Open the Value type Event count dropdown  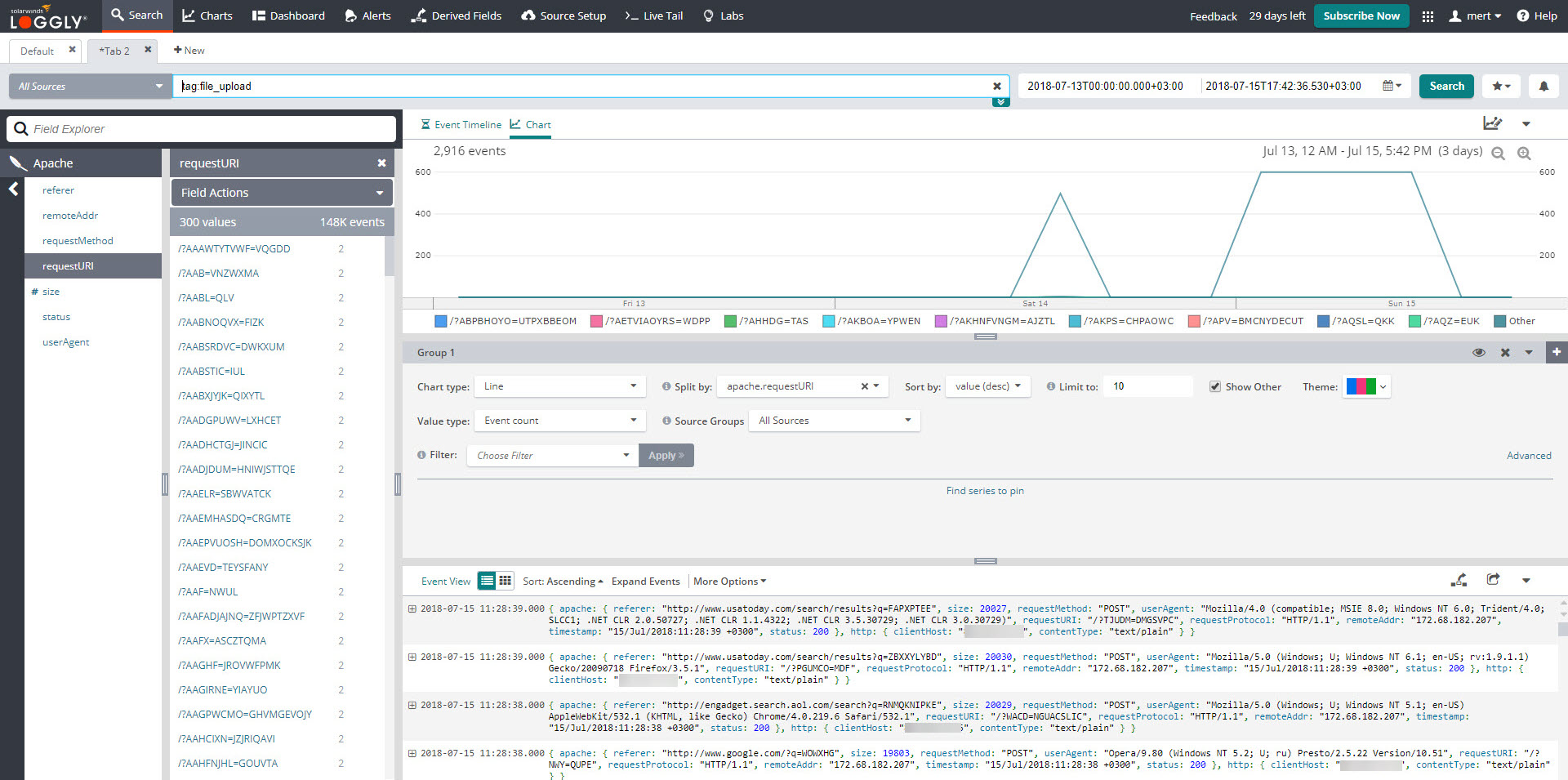pyautogui.click(x=560, y=421)
